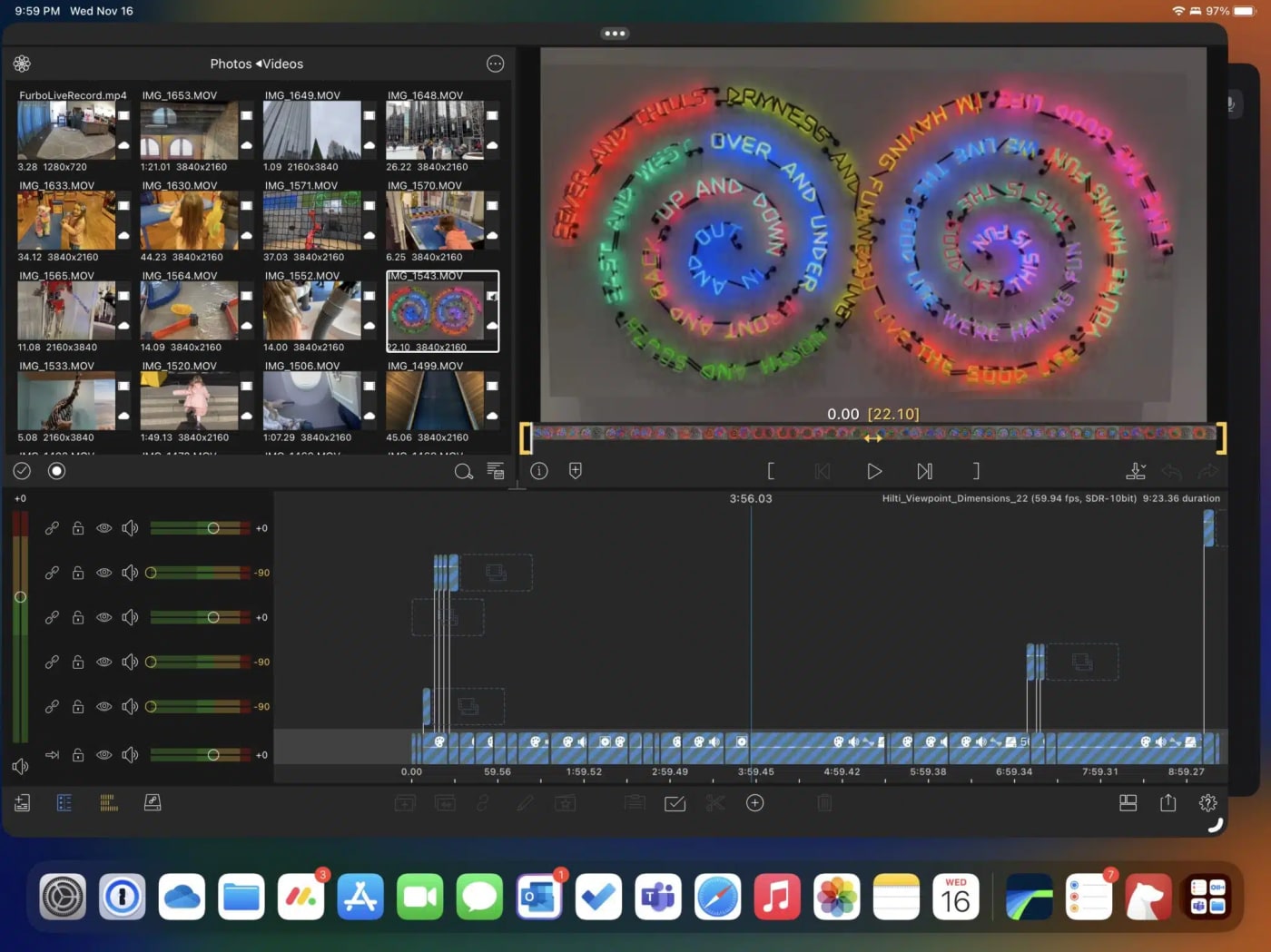Click the volume slider handle on the first track
1271x952 pixels.
click(x=213, y=527)
